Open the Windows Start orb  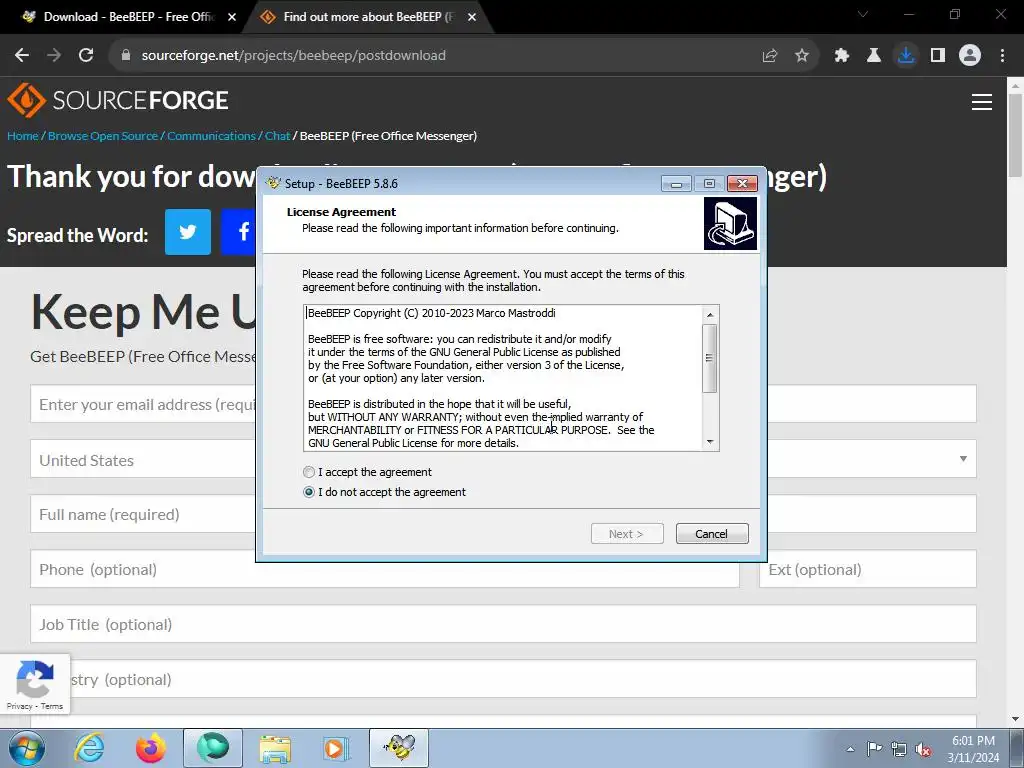(x=27, y=748)
